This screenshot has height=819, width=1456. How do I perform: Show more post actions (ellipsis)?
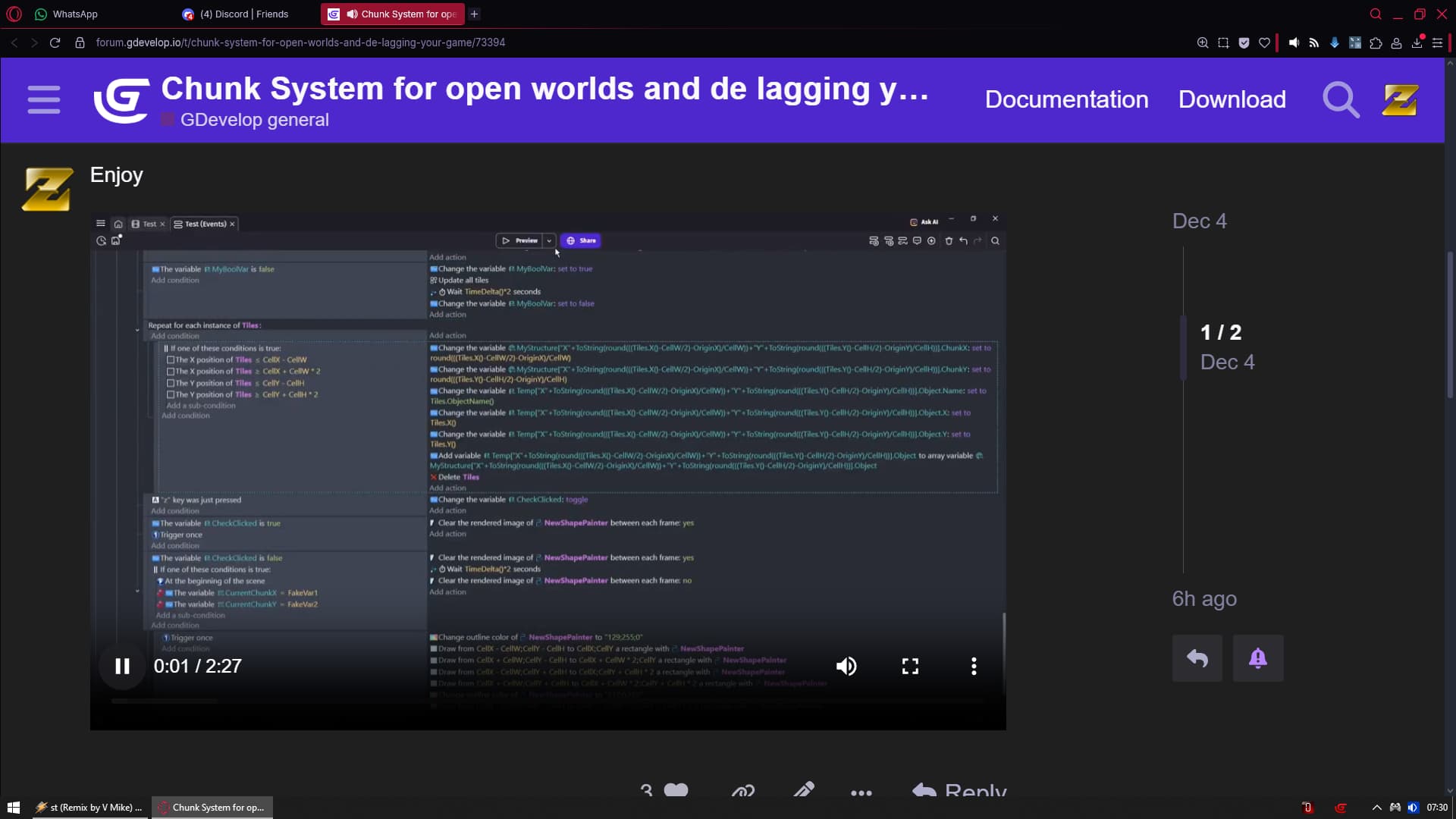coord(861,792)
